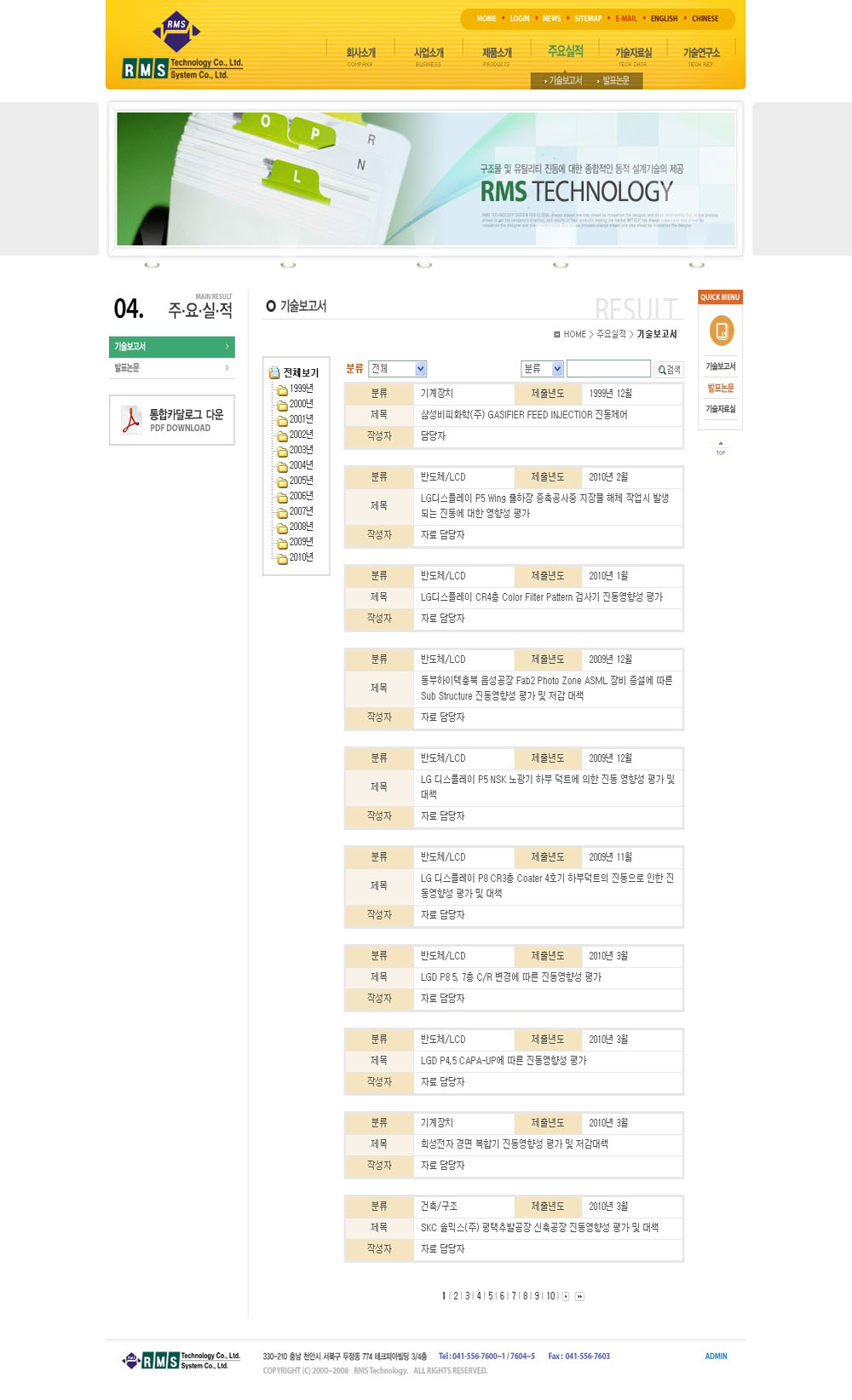Click the search text input field
This screenshot has width=852, height=1400.
click(608, 369)
